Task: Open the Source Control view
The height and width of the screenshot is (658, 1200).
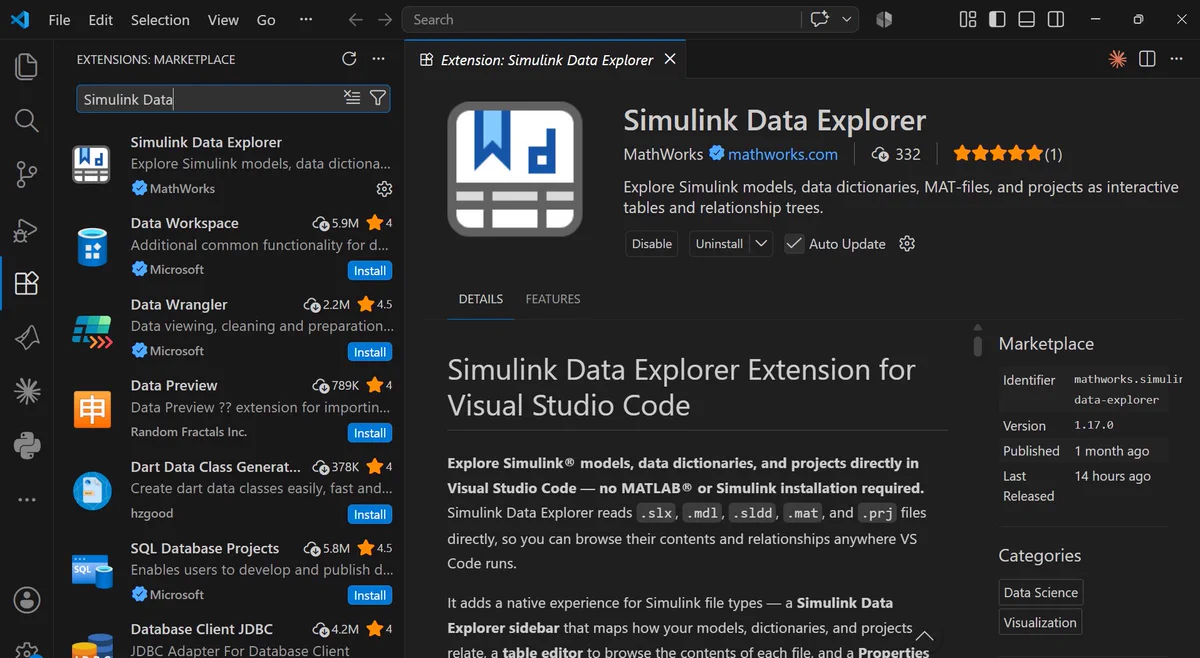Action: tap(27, 175)
